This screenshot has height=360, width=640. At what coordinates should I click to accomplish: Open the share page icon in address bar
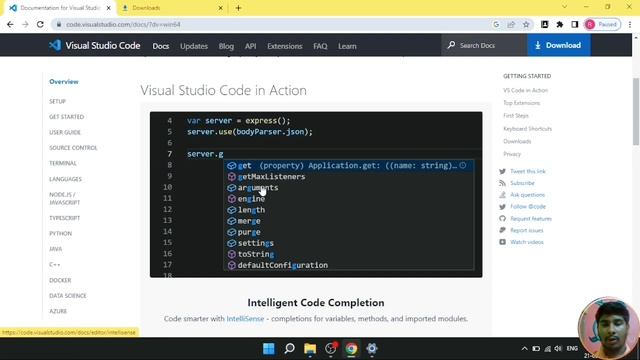(511, 24)
